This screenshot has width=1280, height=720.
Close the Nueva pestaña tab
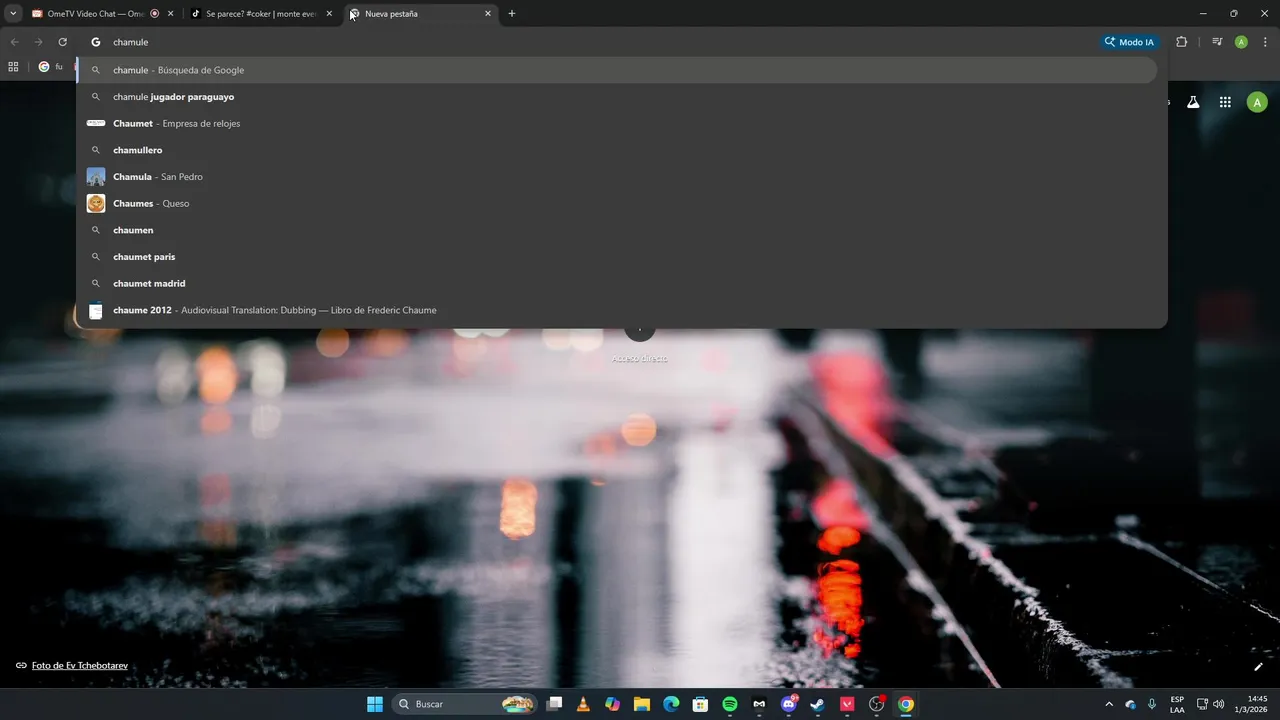(488, 14)
